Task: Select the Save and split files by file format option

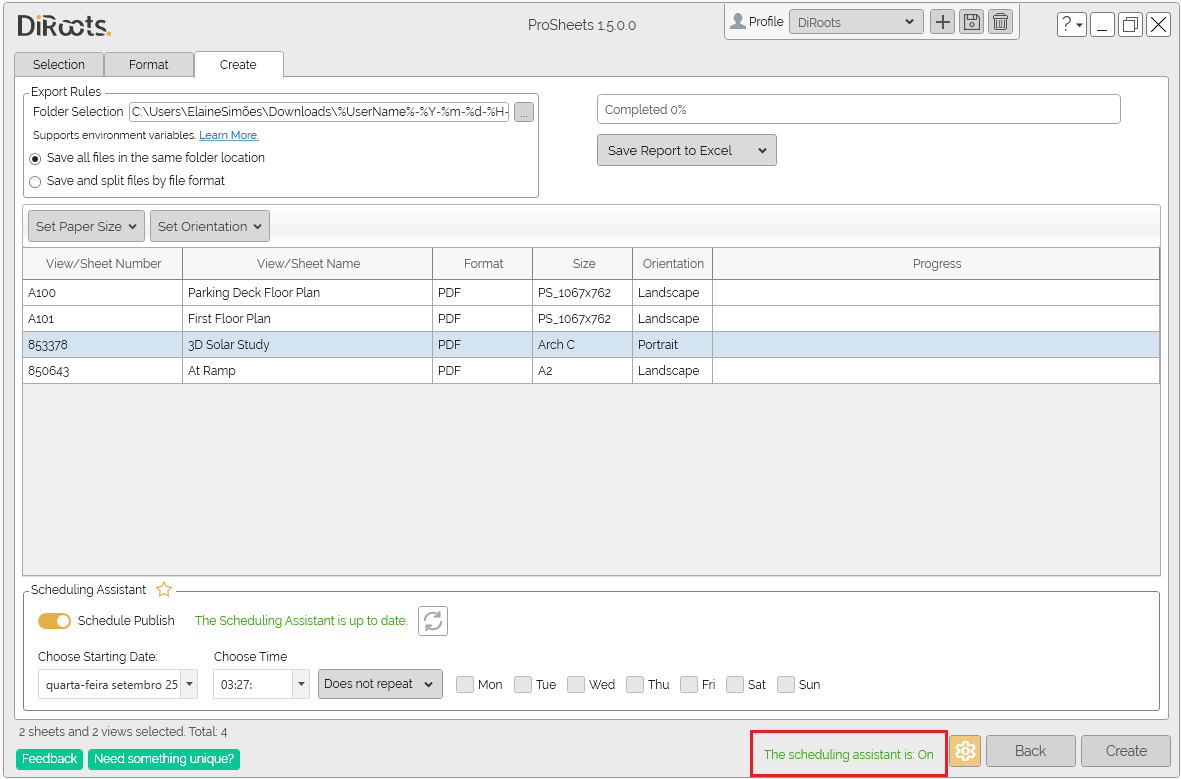Action: tap(35, 180)
